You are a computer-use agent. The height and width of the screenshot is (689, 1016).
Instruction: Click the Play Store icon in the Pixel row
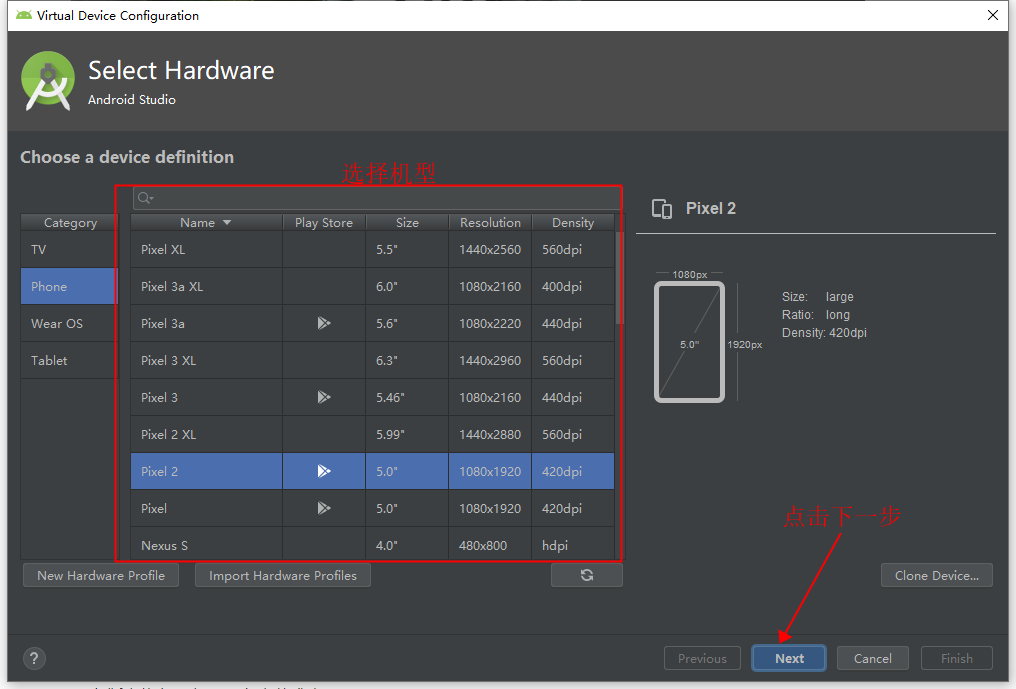(324, 508)
